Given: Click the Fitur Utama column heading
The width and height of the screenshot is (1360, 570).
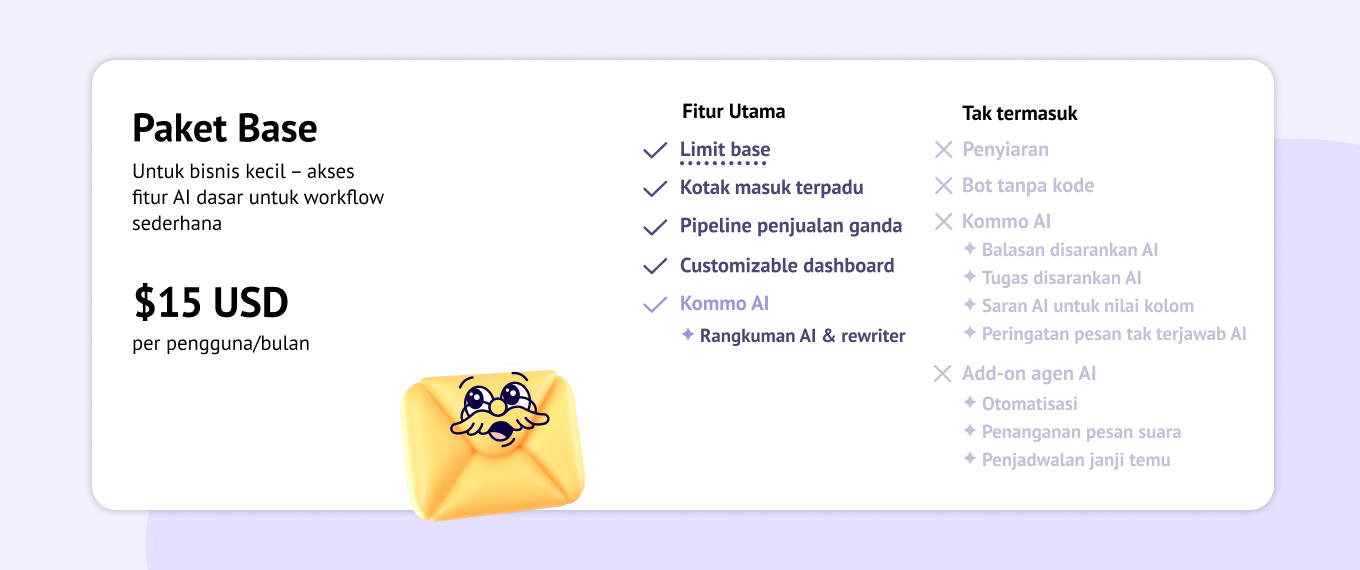Looking at the screenshot, I should pyautogui.click(x=733, y=111).
